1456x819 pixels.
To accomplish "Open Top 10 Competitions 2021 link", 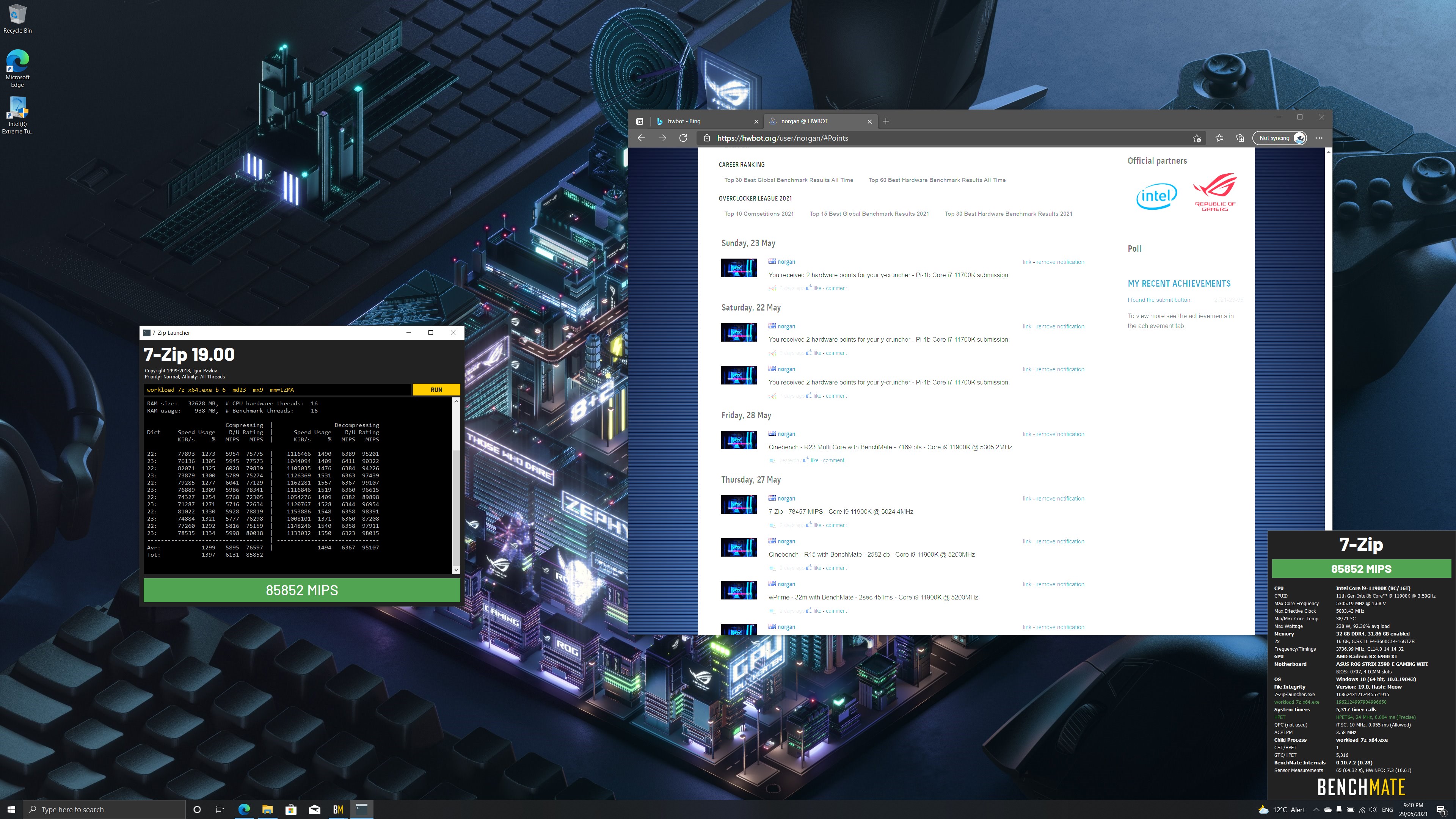I will (x=759, y=213).
